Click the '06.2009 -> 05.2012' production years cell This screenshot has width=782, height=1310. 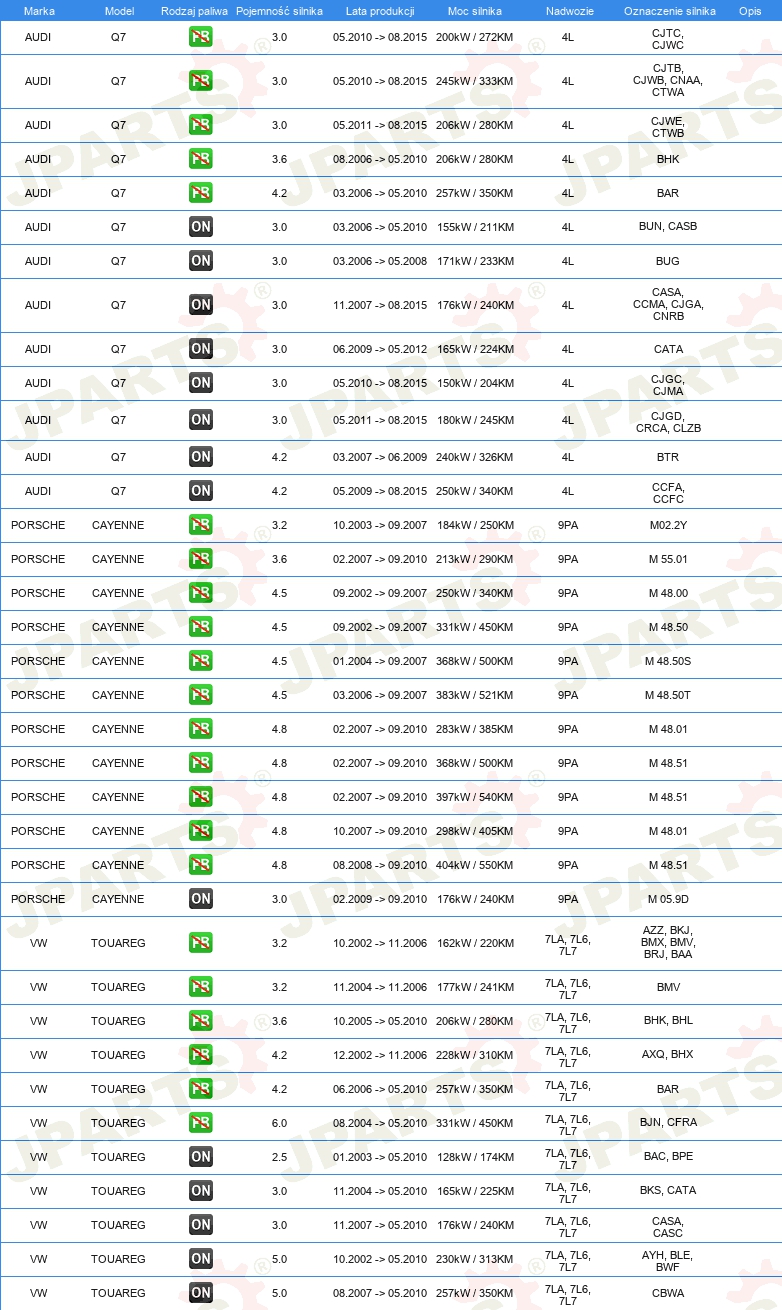click(x=380, y=349)
